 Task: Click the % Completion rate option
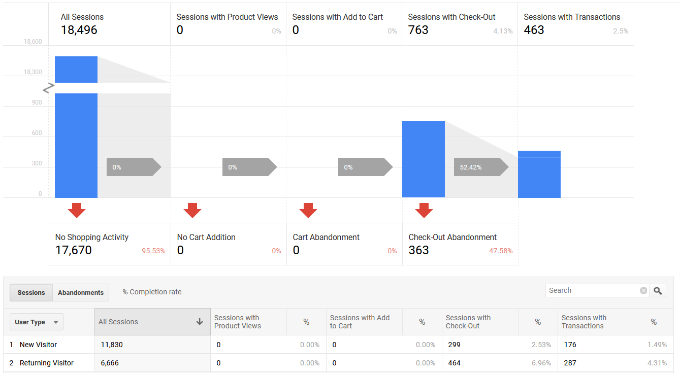[x=152, y=292]
